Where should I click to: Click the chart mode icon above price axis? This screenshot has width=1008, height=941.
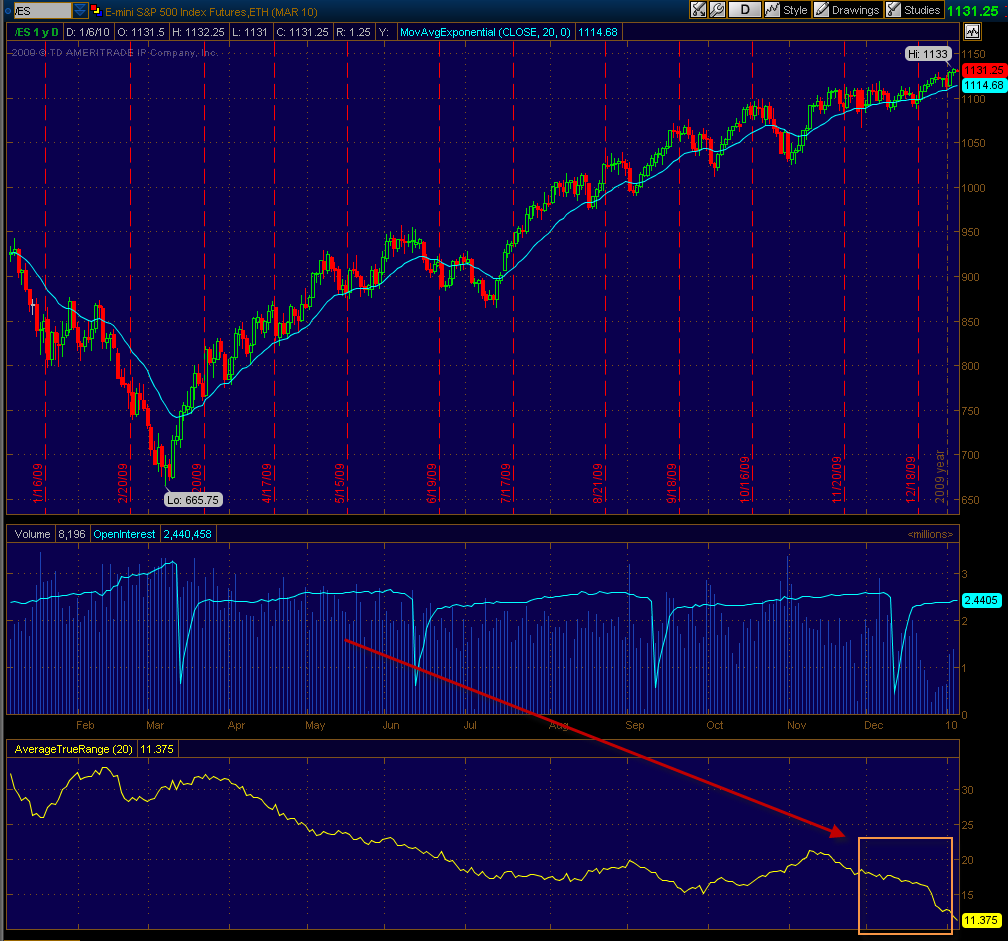(x=972, y=31)
